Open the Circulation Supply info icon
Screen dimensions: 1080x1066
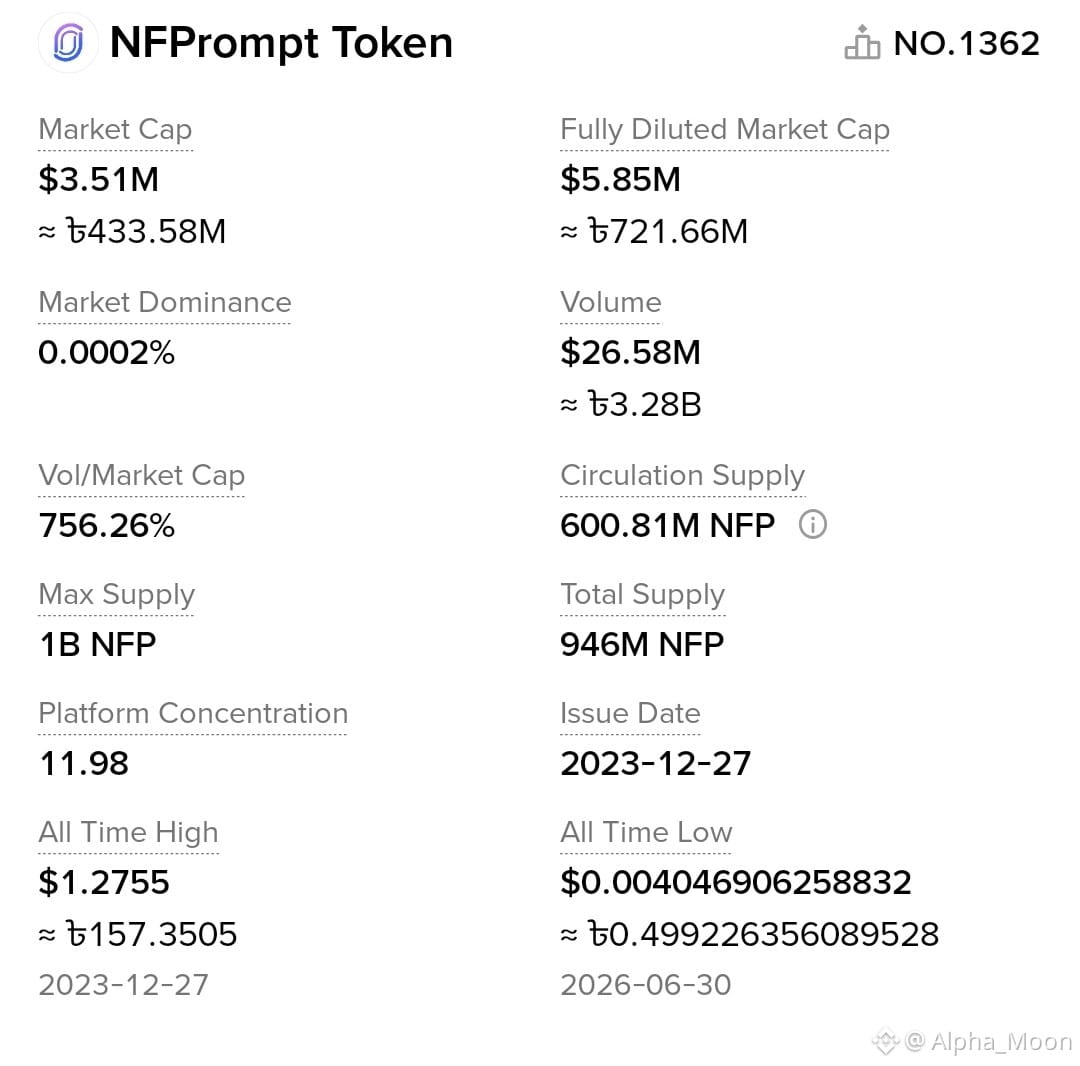[813, 525]
